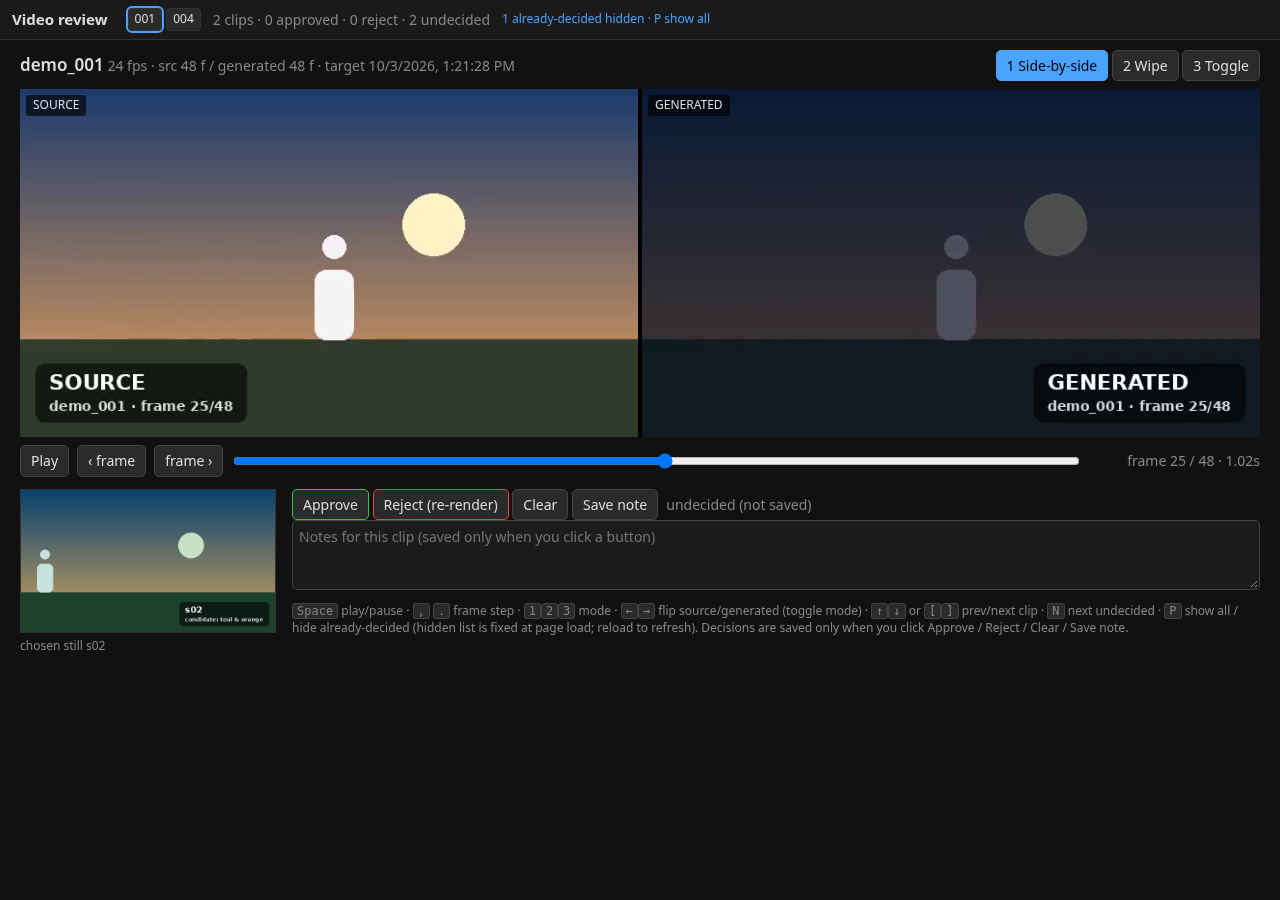Switch to 3 Toggle mode
The height and width of the screenshot is (900, 1280).
(1221, 66)
